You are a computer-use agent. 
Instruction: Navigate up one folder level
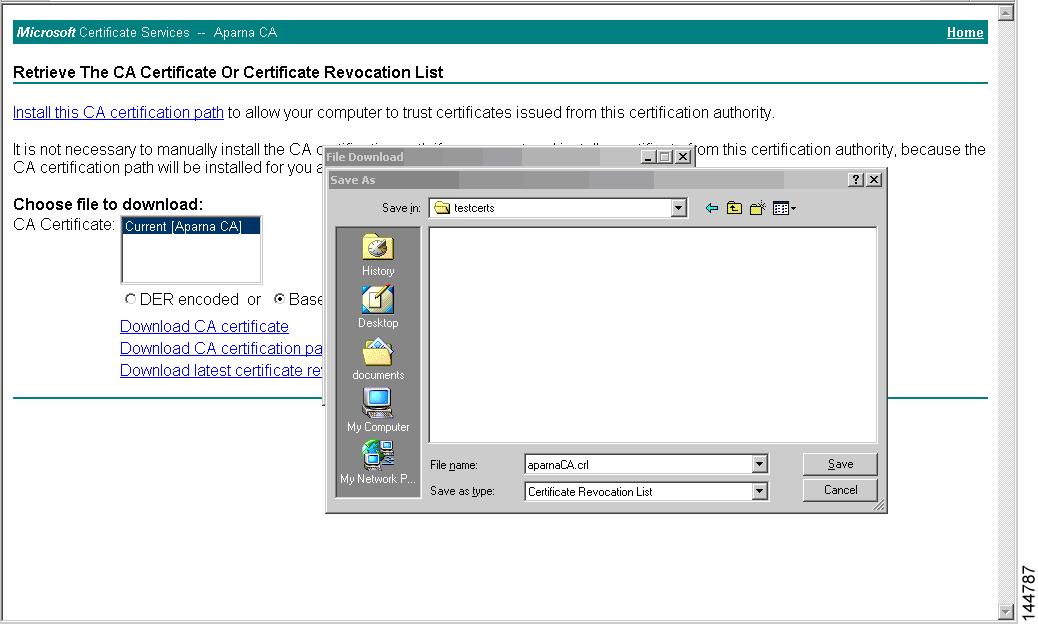click(734, 207)
